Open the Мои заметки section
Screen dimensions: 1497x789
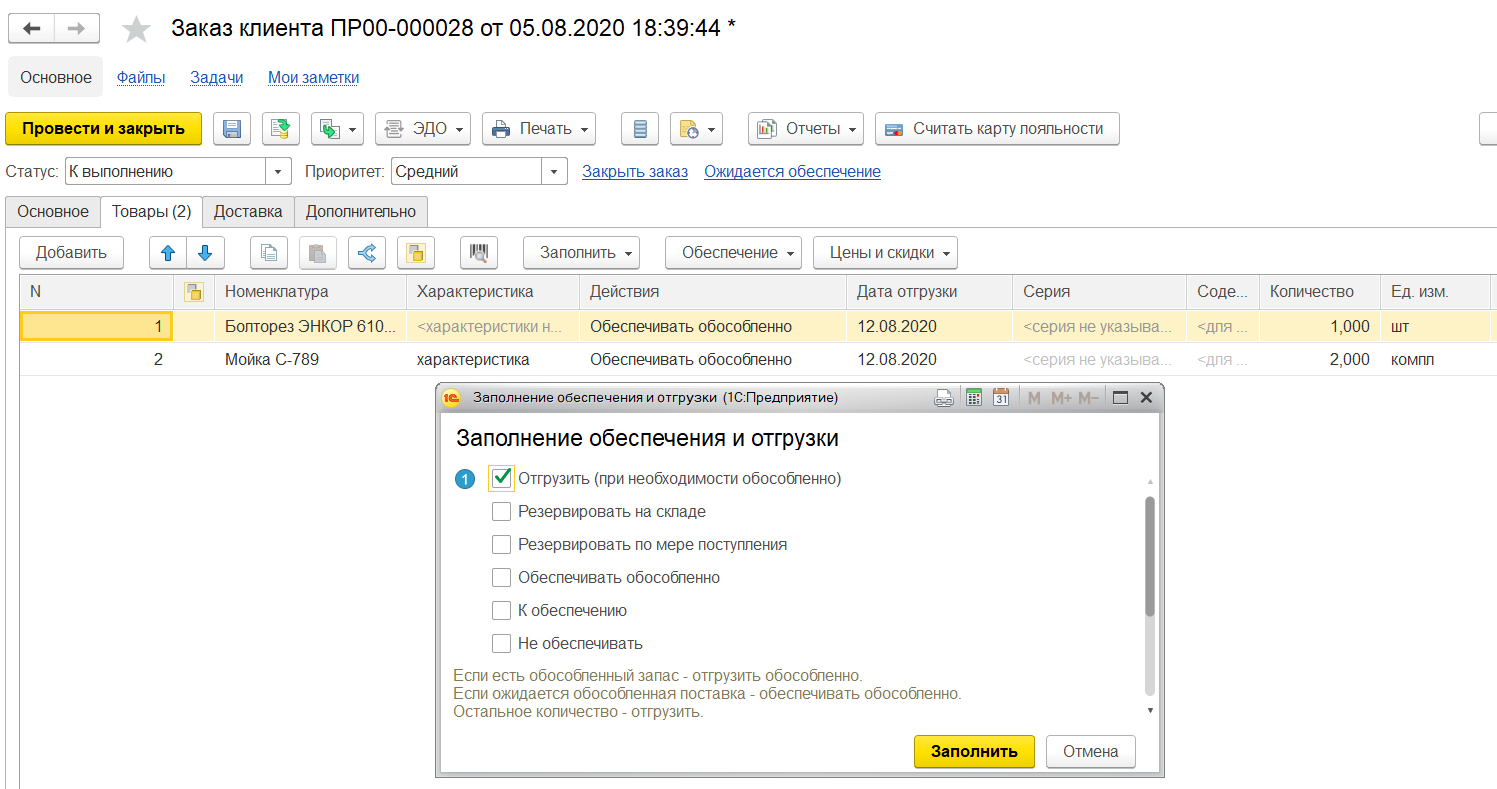click(x=314, y=77)
